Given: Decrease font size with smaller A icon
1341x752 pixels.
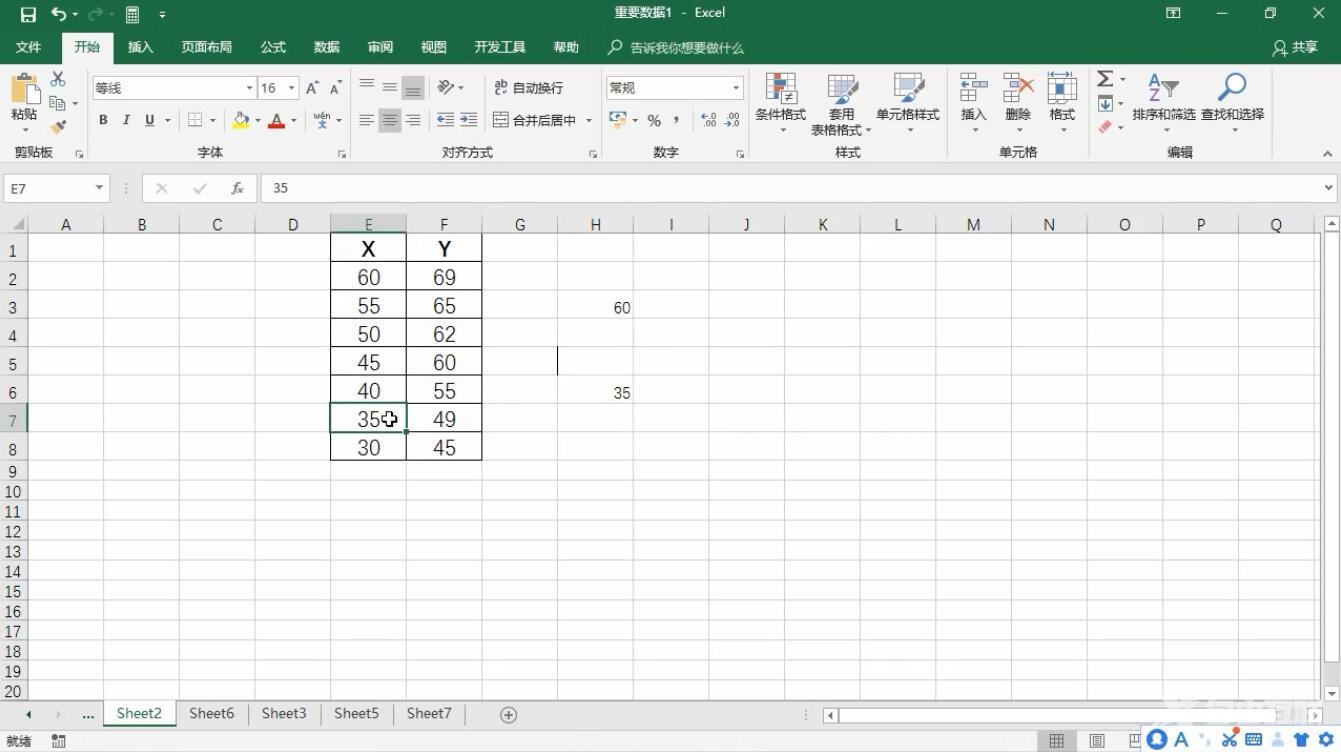Looking at the screenshot, I should (x=335, y=88).
